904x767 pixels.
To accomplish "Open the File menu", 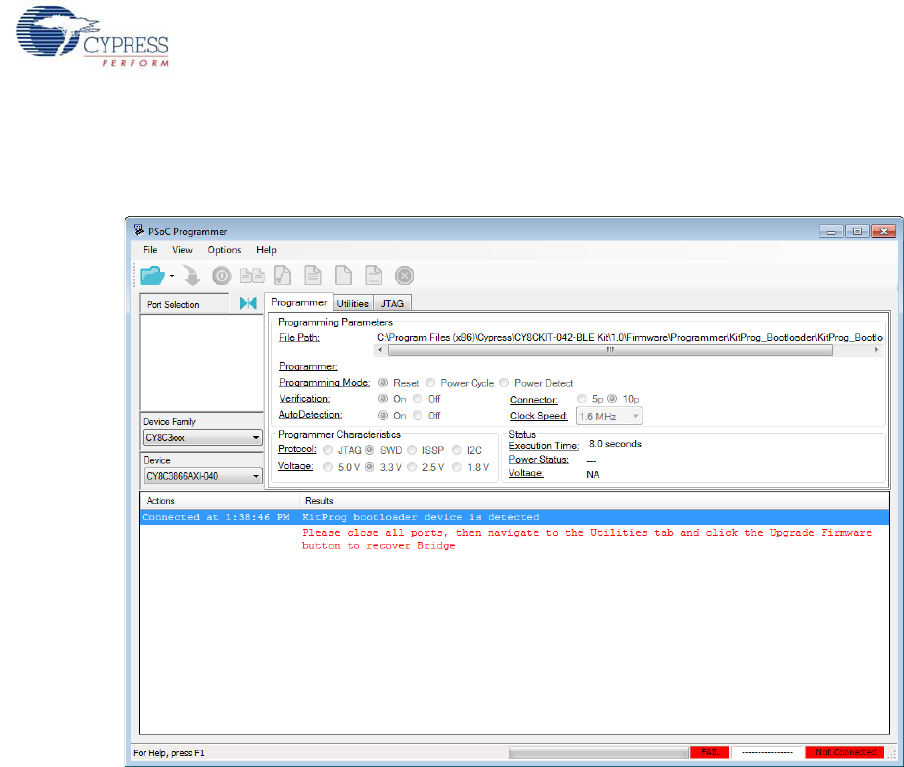I will (x=150, y=250).
